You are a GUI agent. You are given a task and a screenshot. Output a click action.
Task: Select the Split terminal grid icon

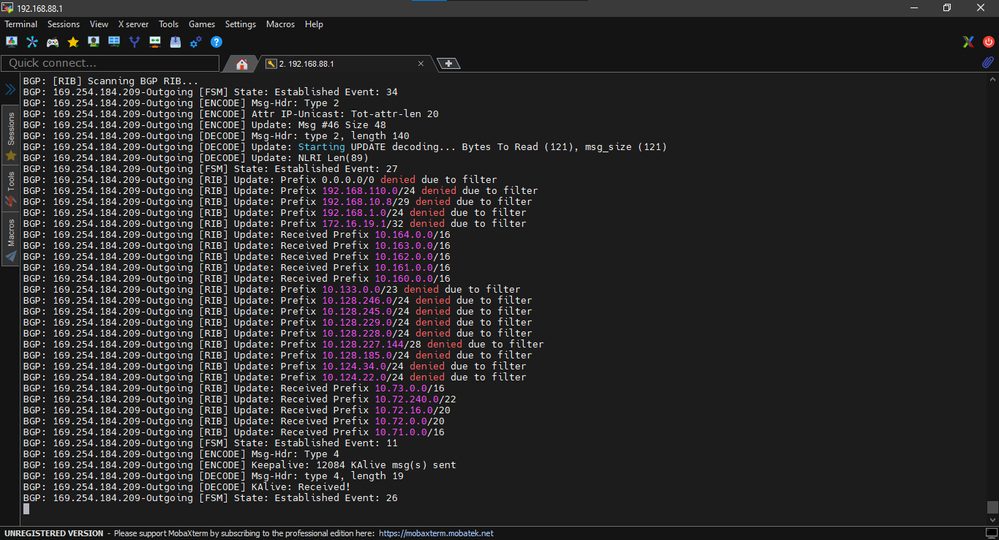pos(114,42)
